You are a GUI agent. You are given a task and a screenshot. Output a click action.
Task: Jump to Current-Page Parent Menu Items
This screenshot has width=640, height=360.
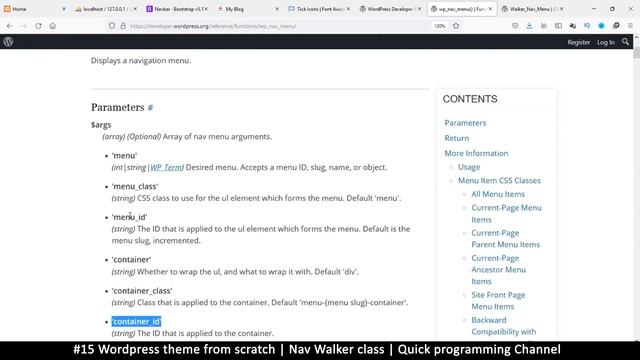(505, 239)
